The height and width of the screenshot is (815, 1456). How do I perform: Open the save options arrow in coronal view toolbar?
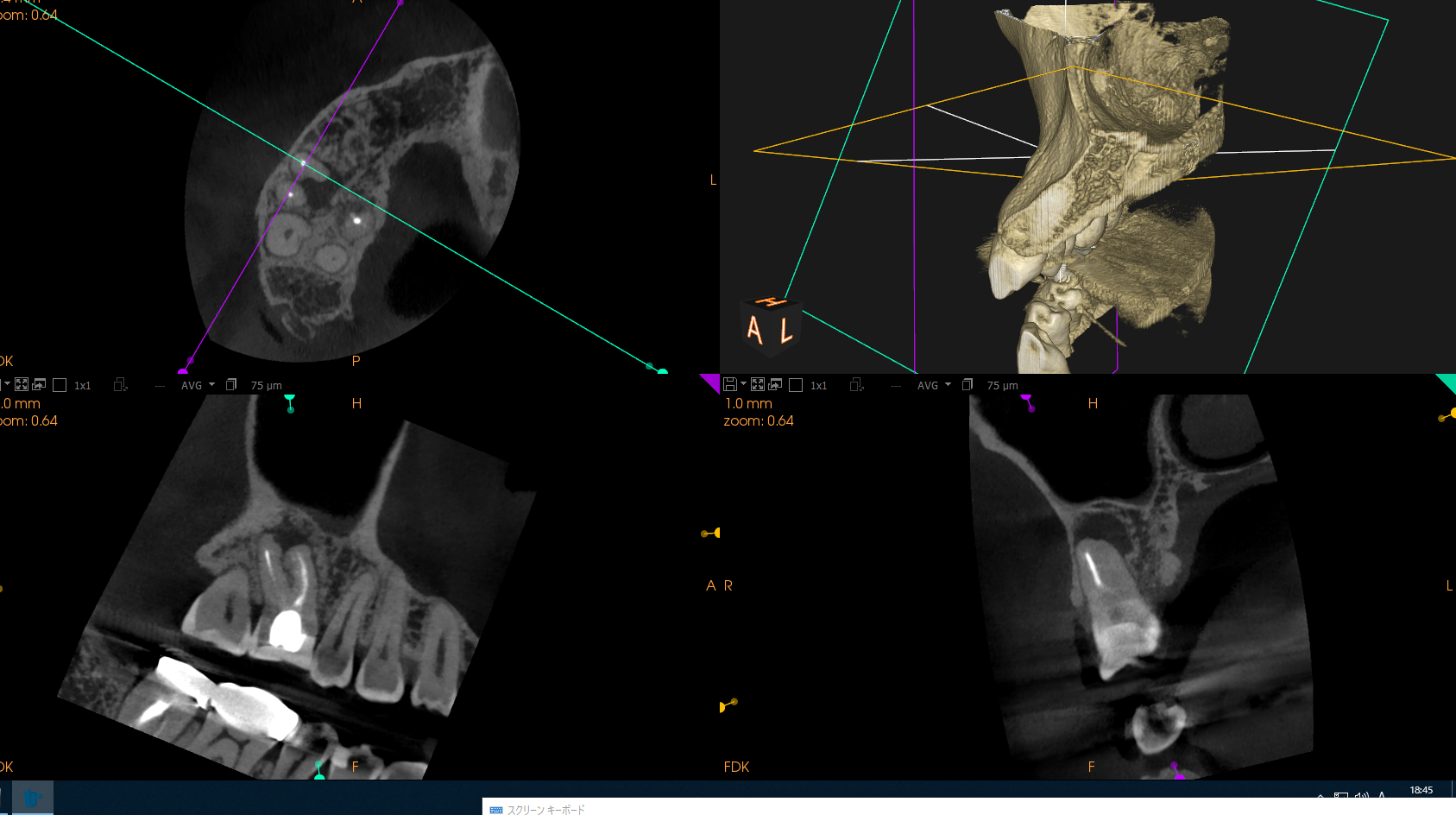point(743,384)
